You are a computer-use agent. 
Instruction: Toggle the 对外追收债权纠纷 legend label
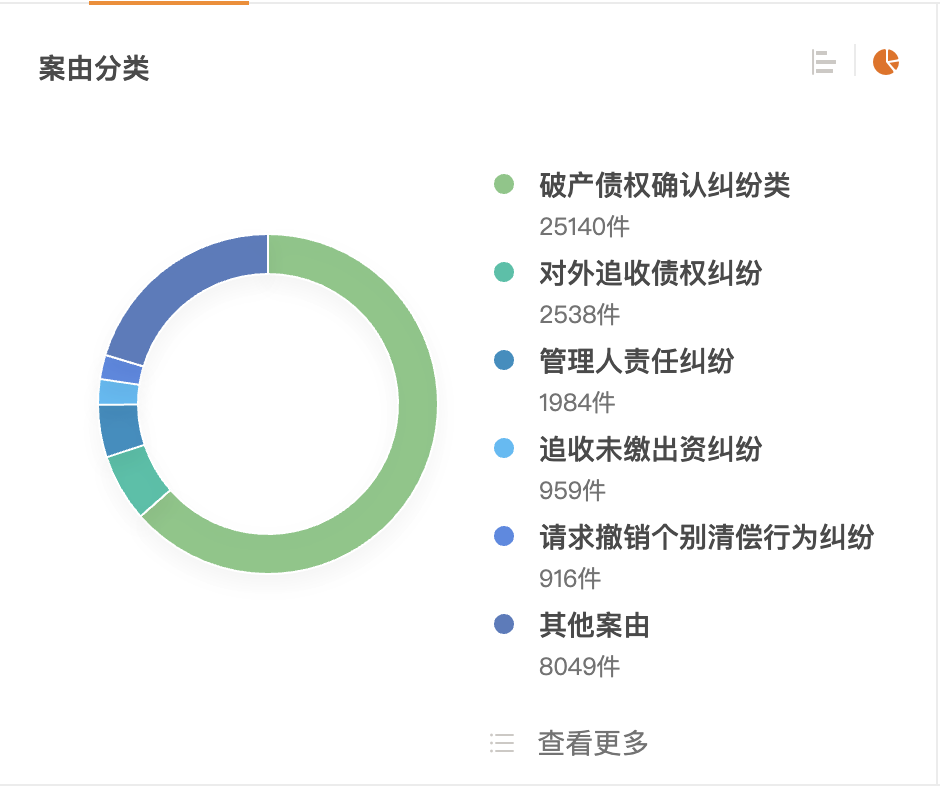[650, 272]
